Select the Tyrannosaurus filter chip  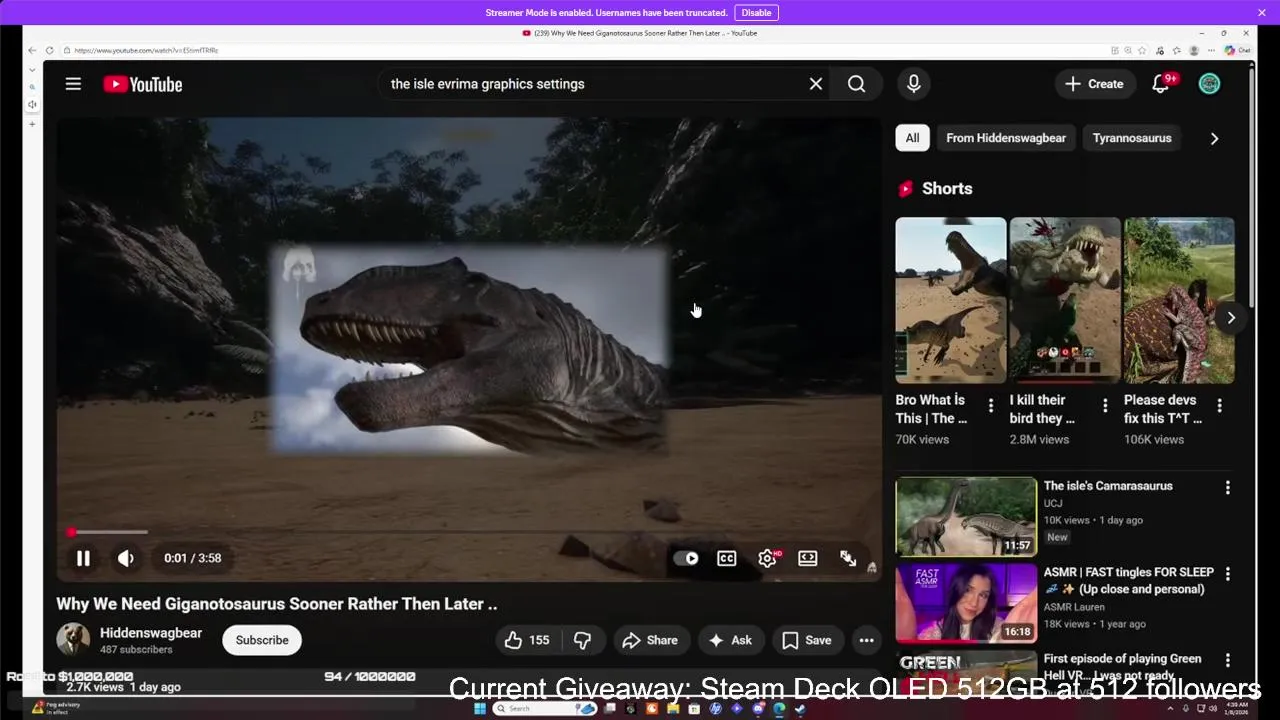[1132, 138]
